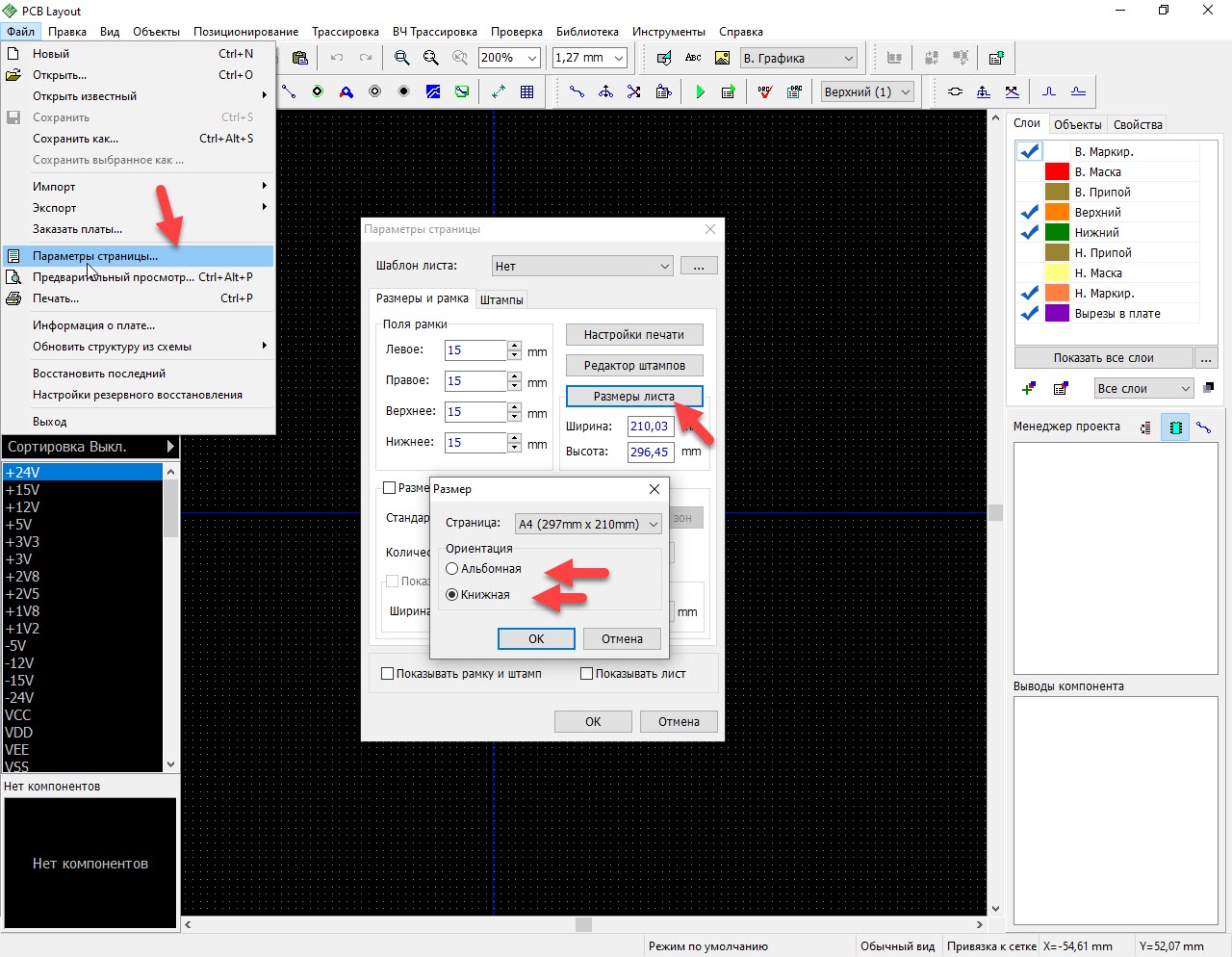Run the DRC check icon
The image size is (1232, 957).
[x=765, y=92]
